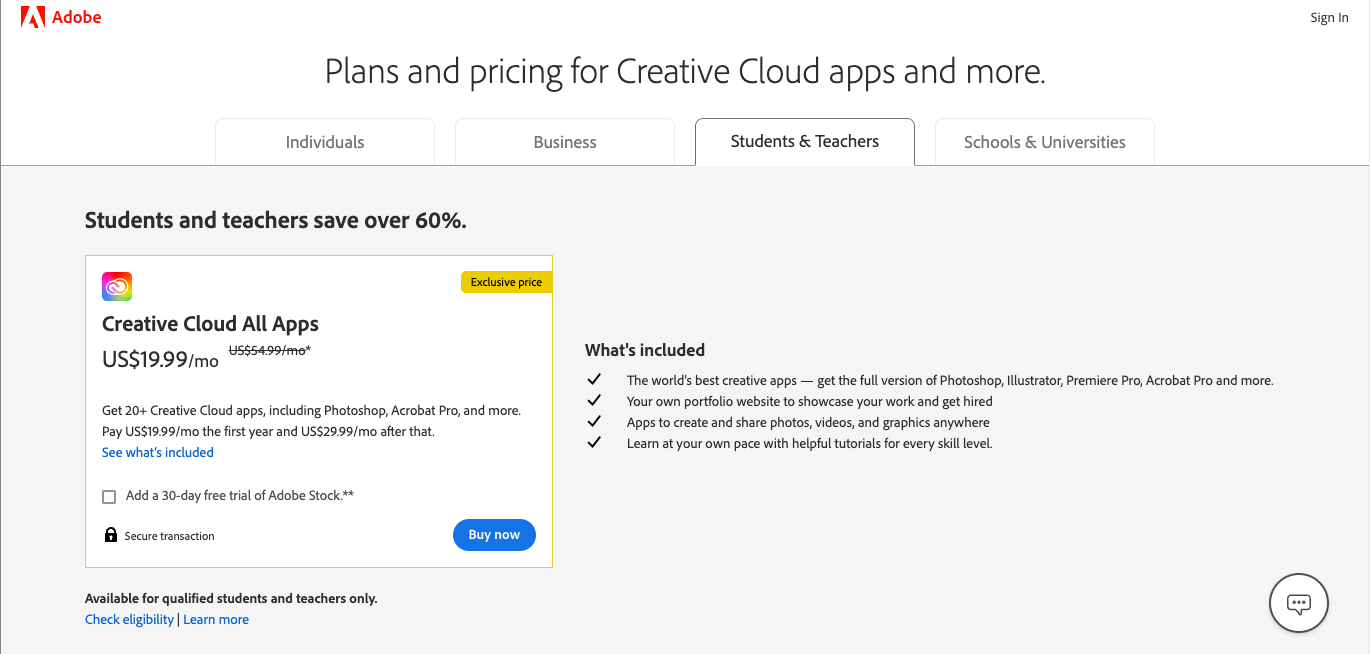The height and width of the screenshot is (654, 1370).
Task: Click the portfolio website checkmark icon
Action: [x=594, y=400]
